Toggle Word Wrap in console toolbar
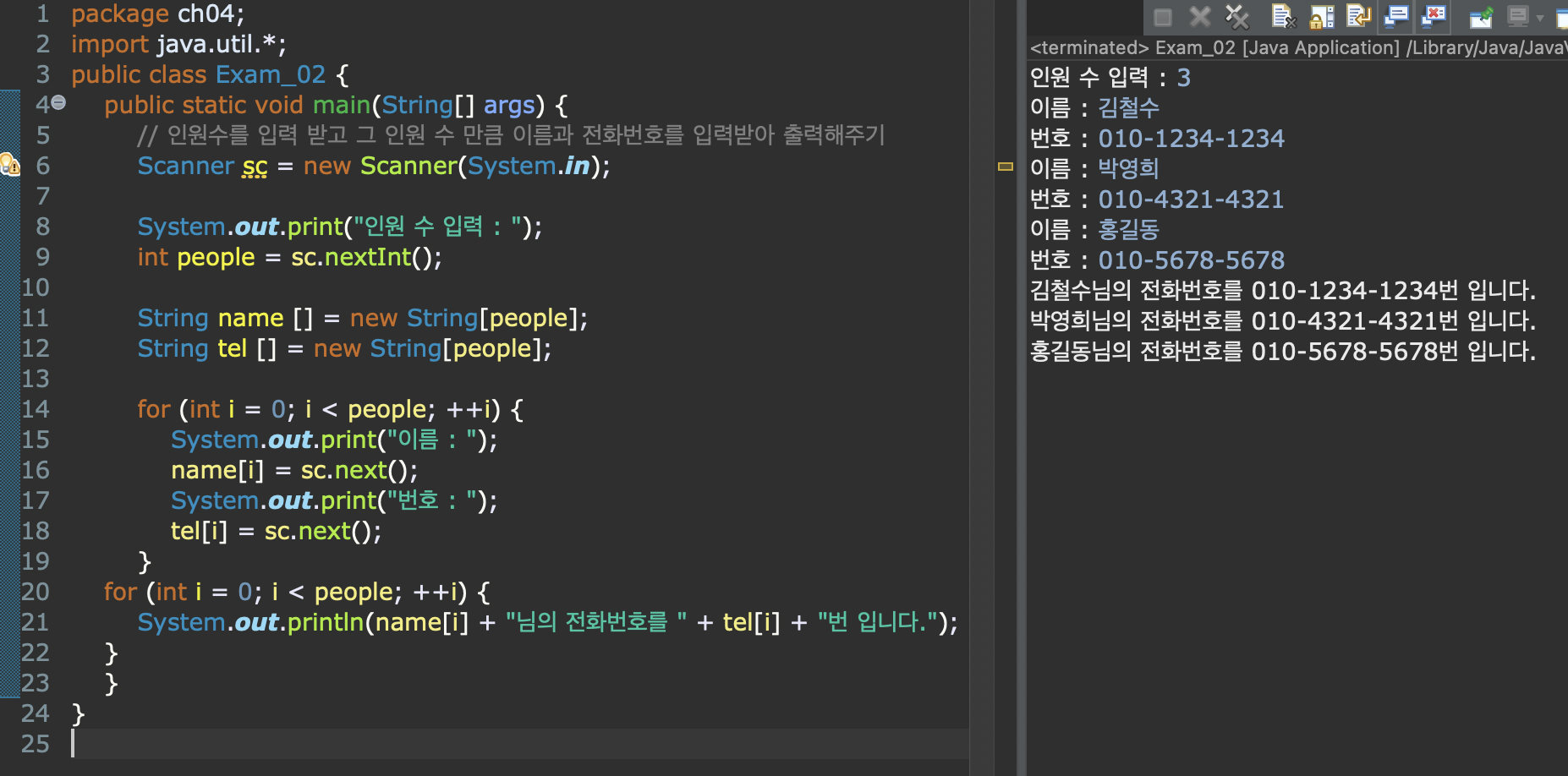This screenshot has height=776, width=1568. [x=1359, y=16]
